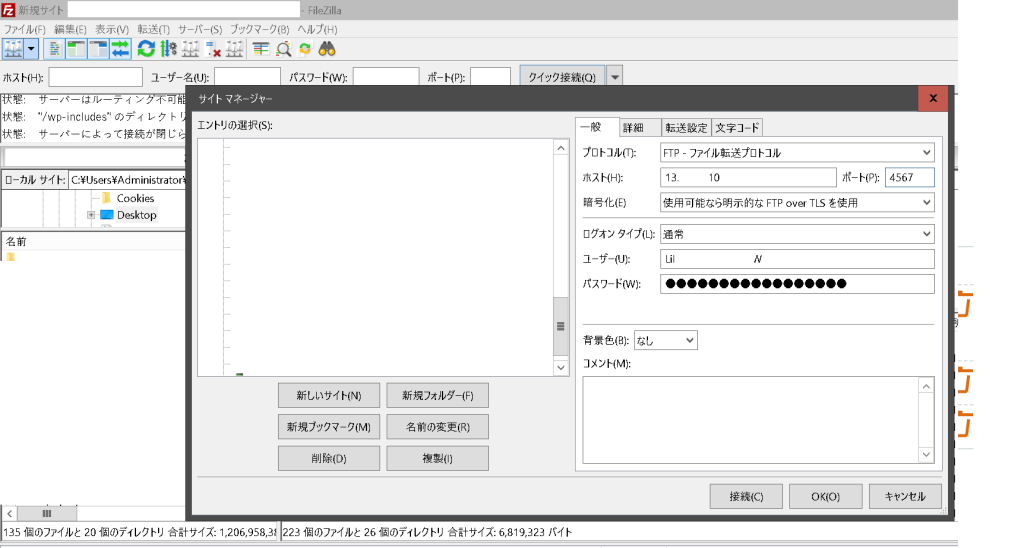Toggle synchronized browsing icon
The height and width of the screenshot is (548, 1024).
(x=305, y=49)
